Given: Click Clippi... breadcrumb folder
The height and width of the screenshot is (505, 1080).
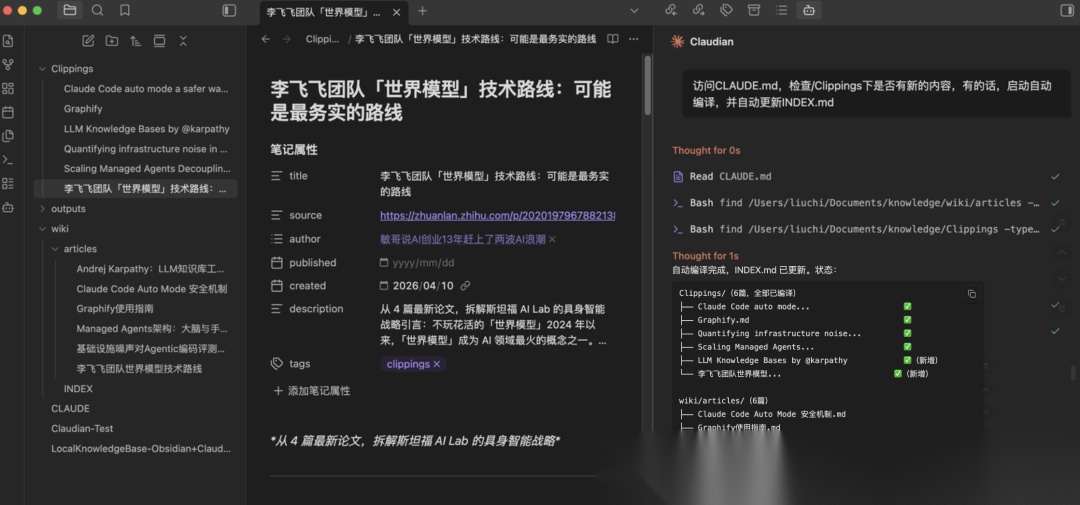Looking at the screenshot, I should click(322, 39).
